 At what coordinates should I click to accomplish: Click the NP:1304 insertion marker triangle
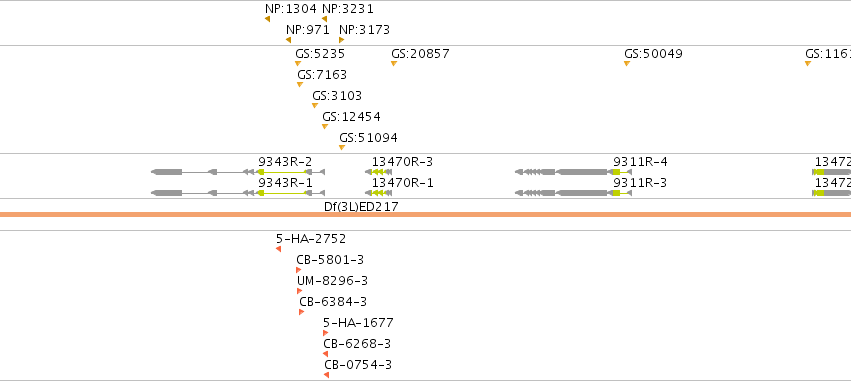[268, 19]
